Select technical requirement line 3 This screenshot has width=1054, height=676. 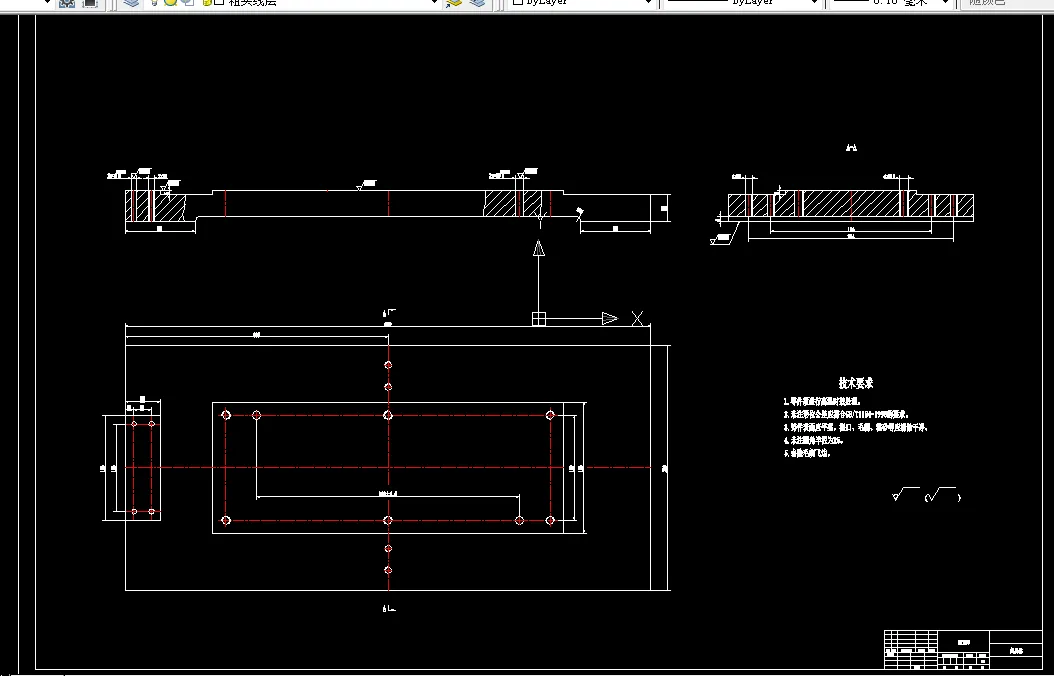tap(856, 427)
